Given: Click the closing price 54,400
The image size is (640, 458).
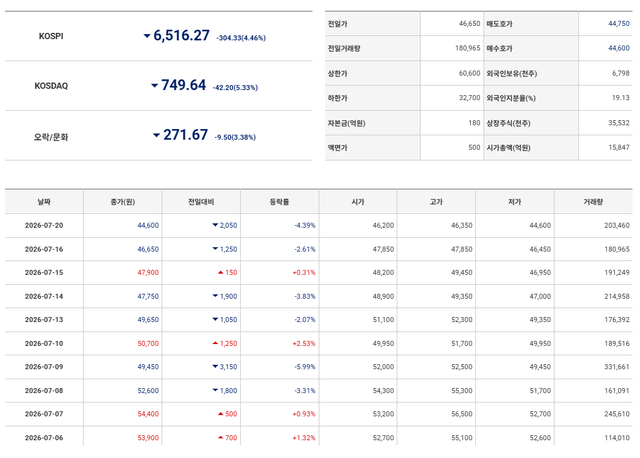Looking at the screenshot, I should (x=148, y=414).
